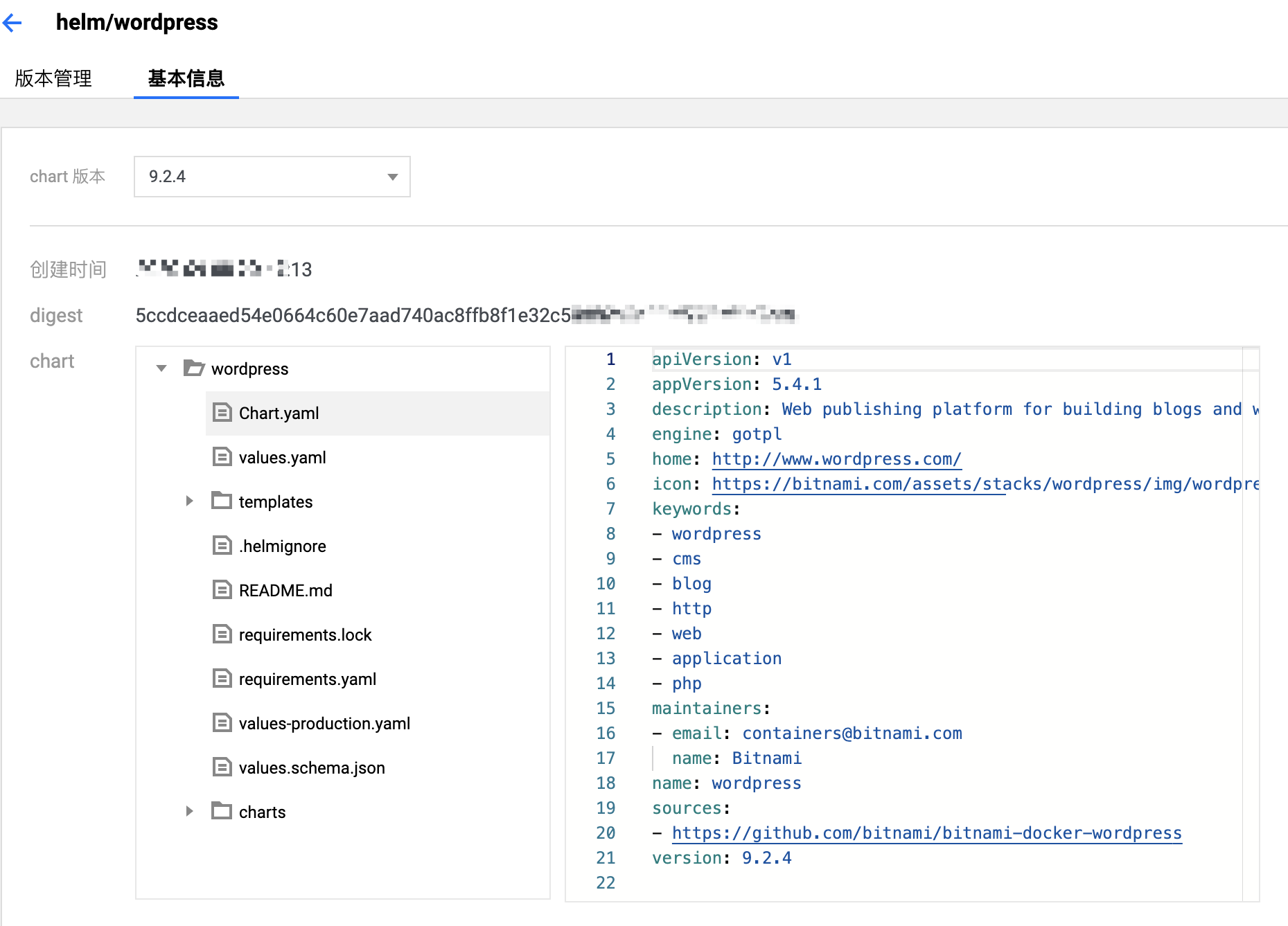The image size is (1288, 926).
Task: Click the requirements.lock file icon
Action: (x=222, y=634)
